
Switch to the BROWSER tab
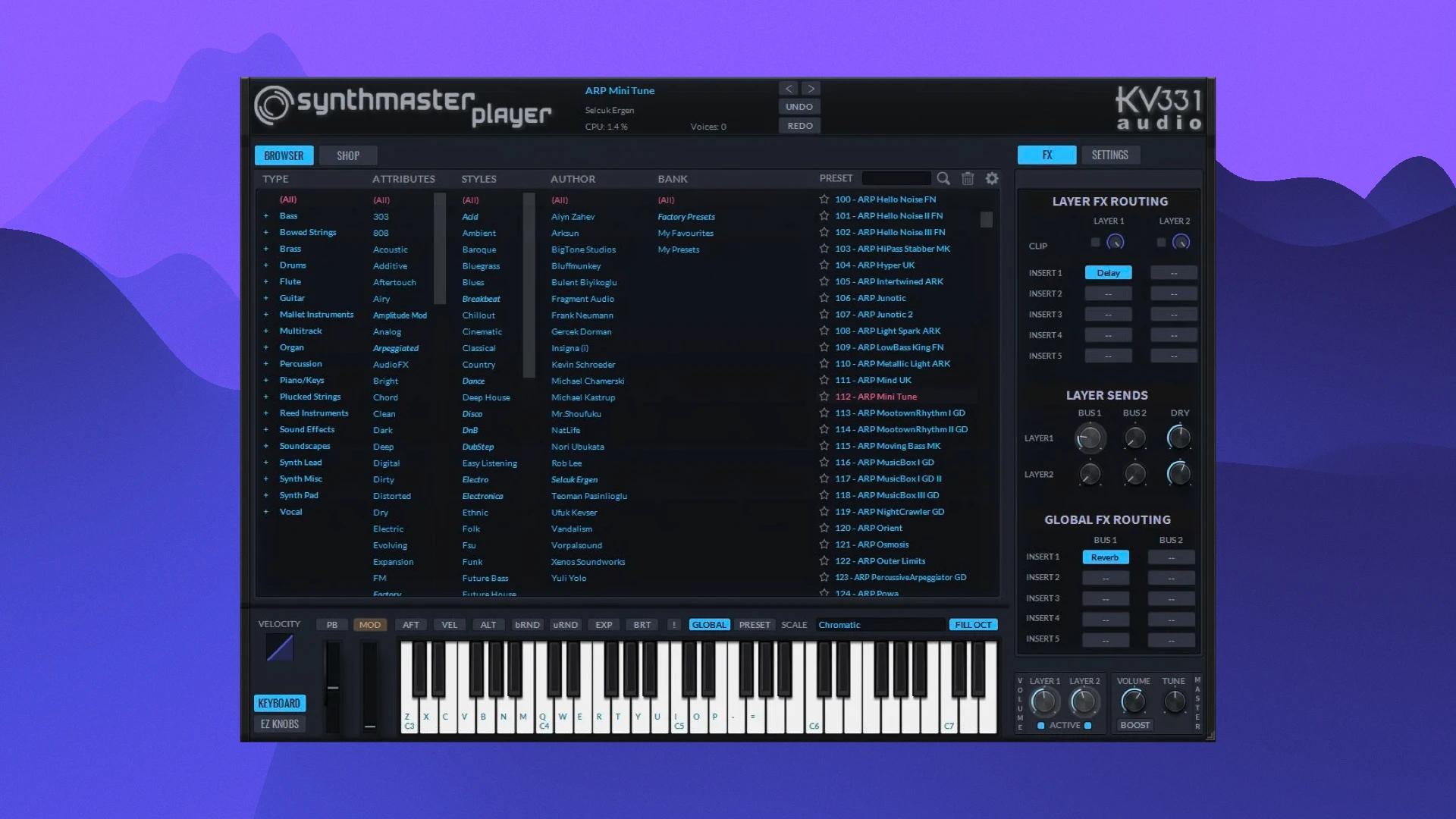(284, 155)
